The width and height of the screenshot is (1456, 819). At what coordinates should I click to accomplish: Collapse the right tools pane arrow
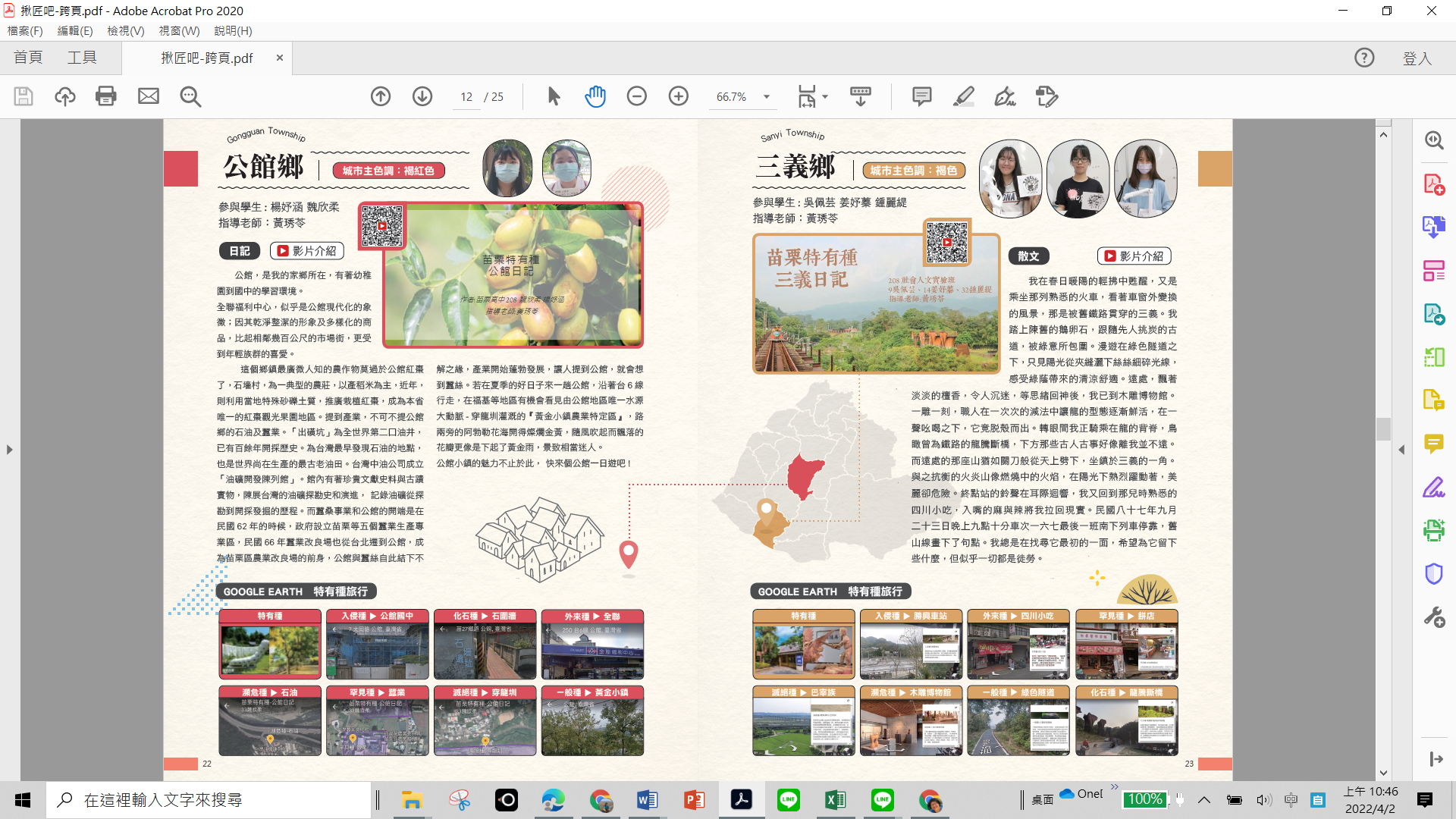[1436, 759]
